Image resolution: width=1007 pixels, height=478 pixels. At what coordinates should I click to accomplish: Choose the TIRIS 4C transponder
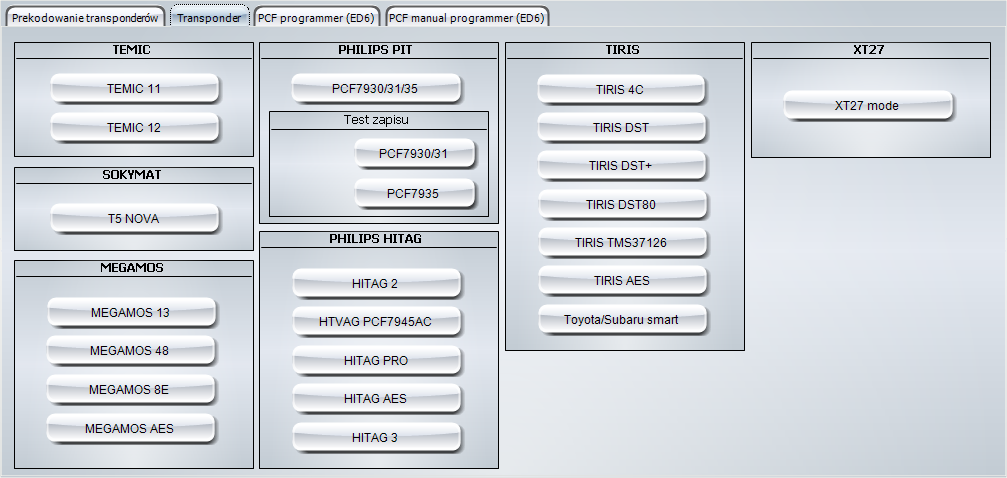click(622, 89)
